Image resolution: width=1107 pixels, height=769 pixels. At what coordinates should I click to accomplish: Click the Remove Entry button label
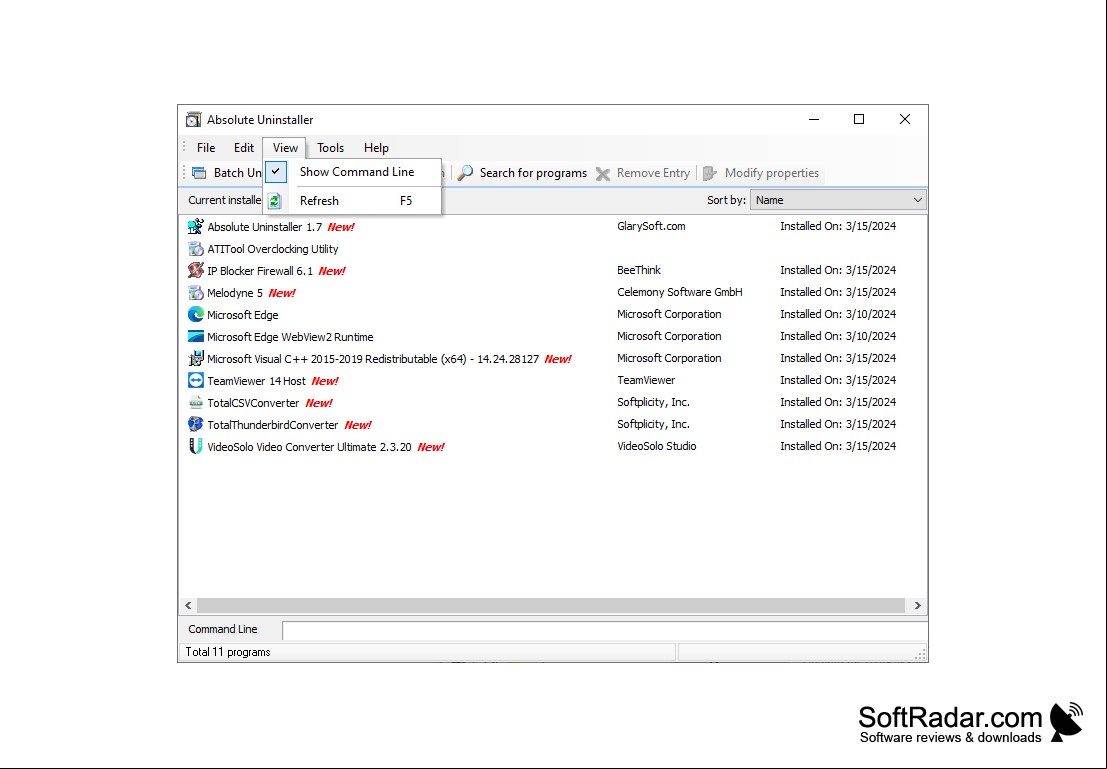(x=653, y=173)
